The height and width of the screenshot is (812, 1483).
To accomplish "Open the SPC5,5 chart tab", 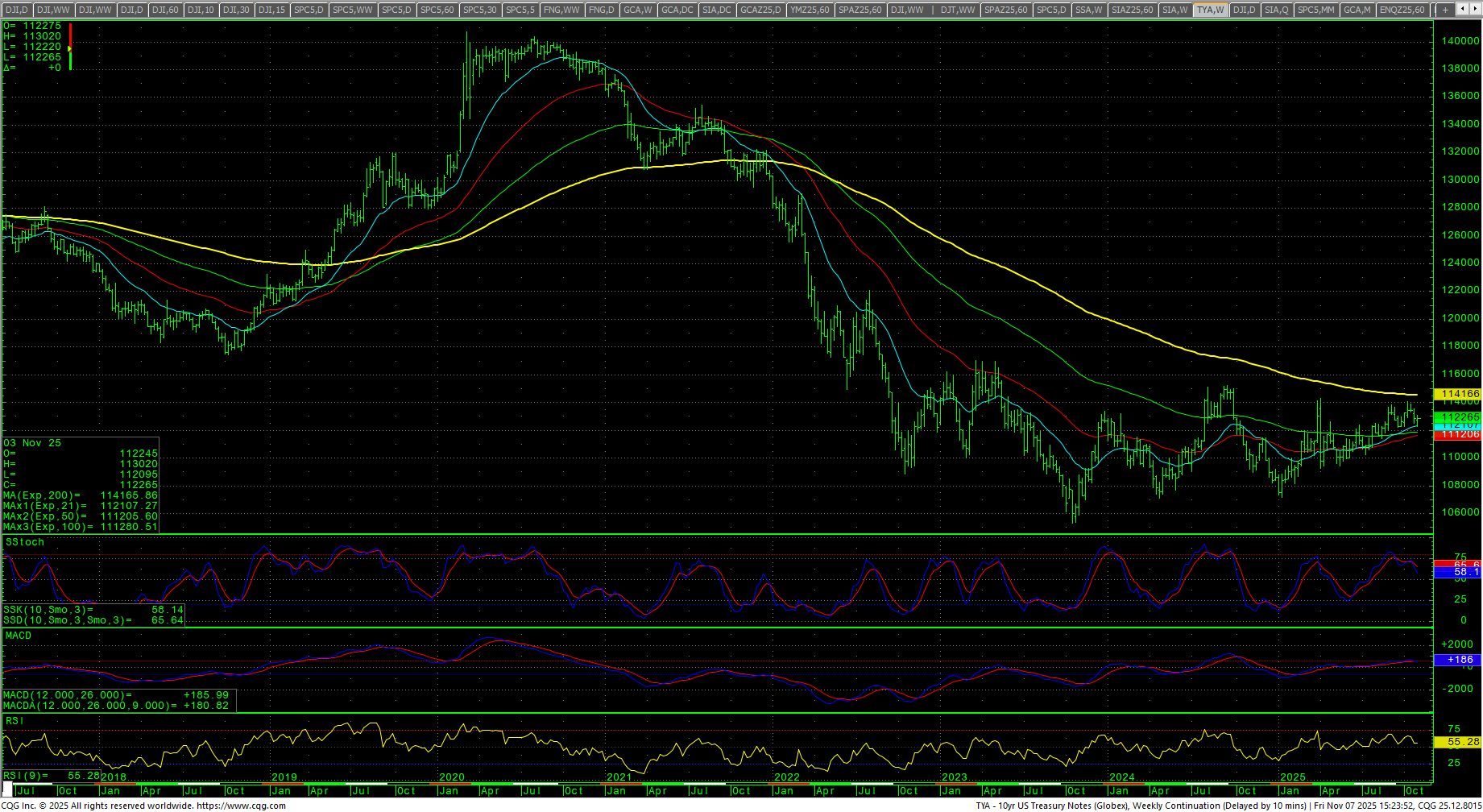I will (520, 10).
